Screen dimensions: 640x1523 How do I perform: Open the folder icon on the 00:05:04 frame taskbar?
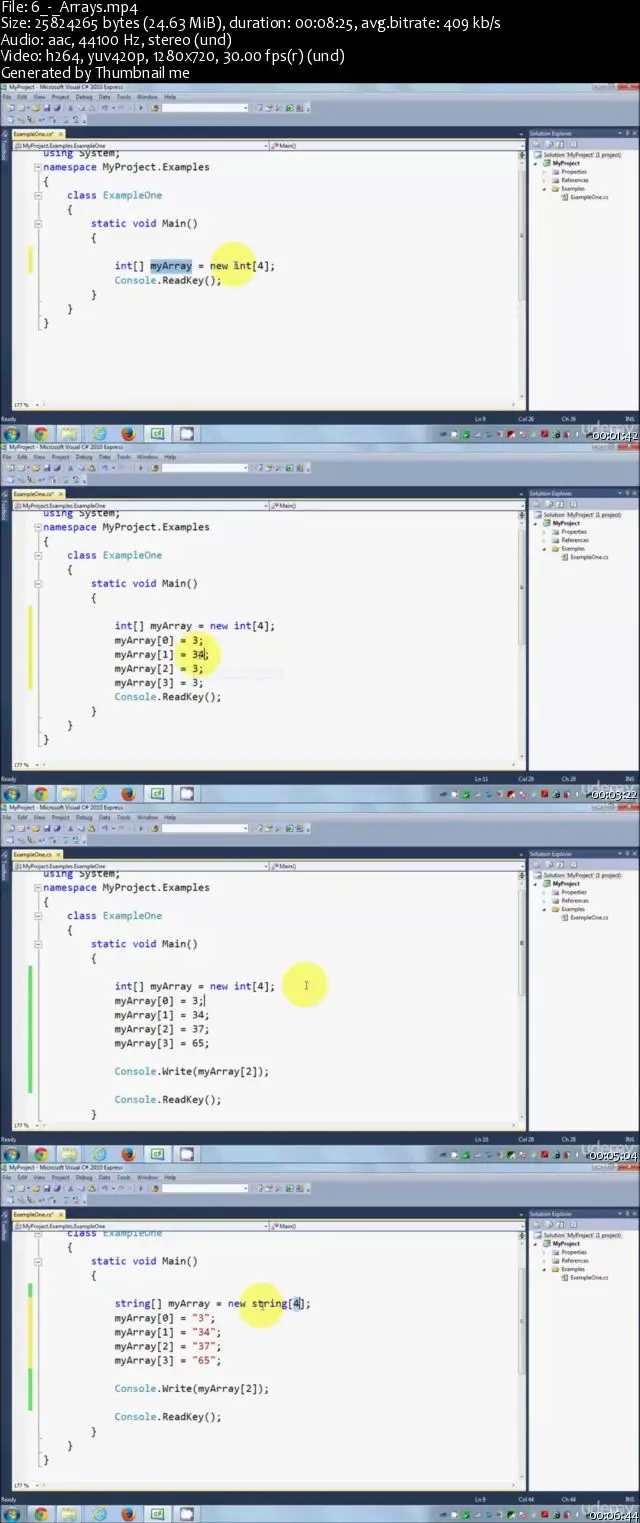pyautogui.click(x=69, y=1154)
